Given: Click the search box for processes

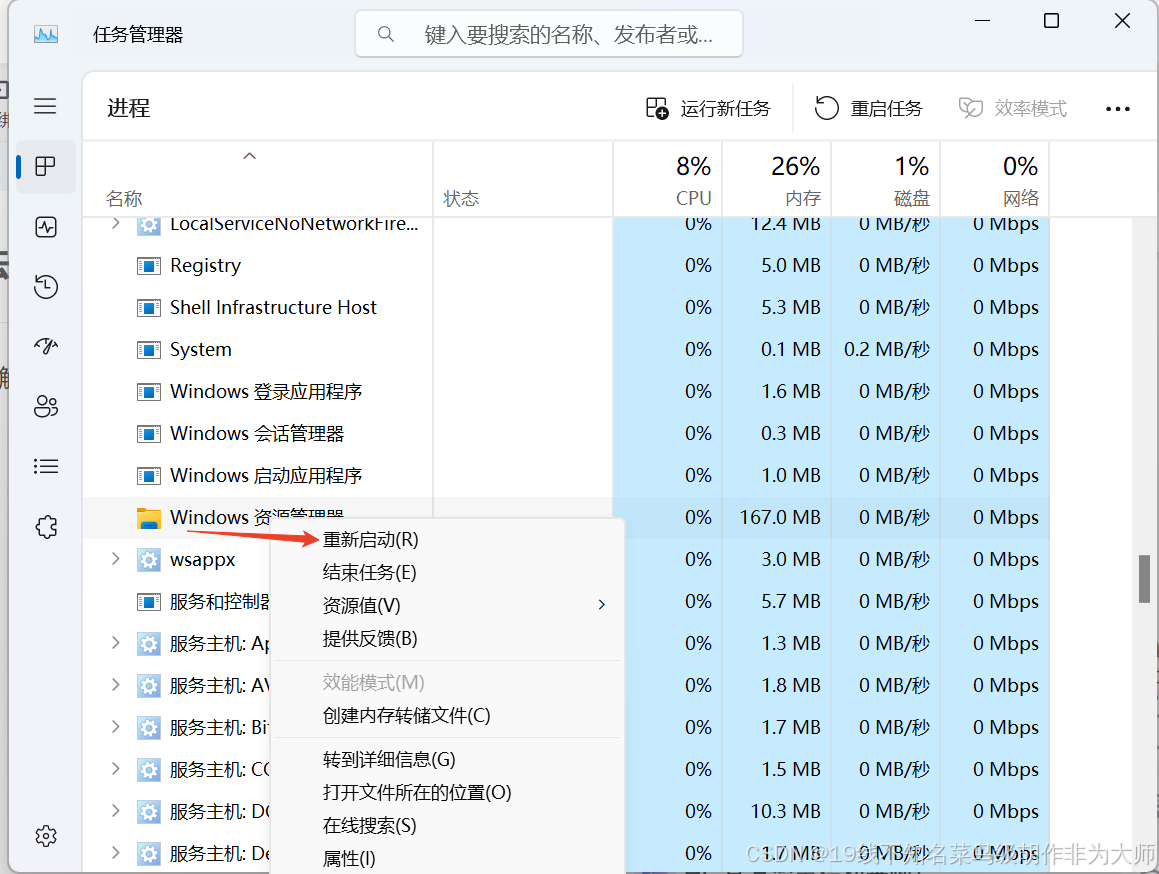Looking at the screenshot, I should click(x=548, y=34).
